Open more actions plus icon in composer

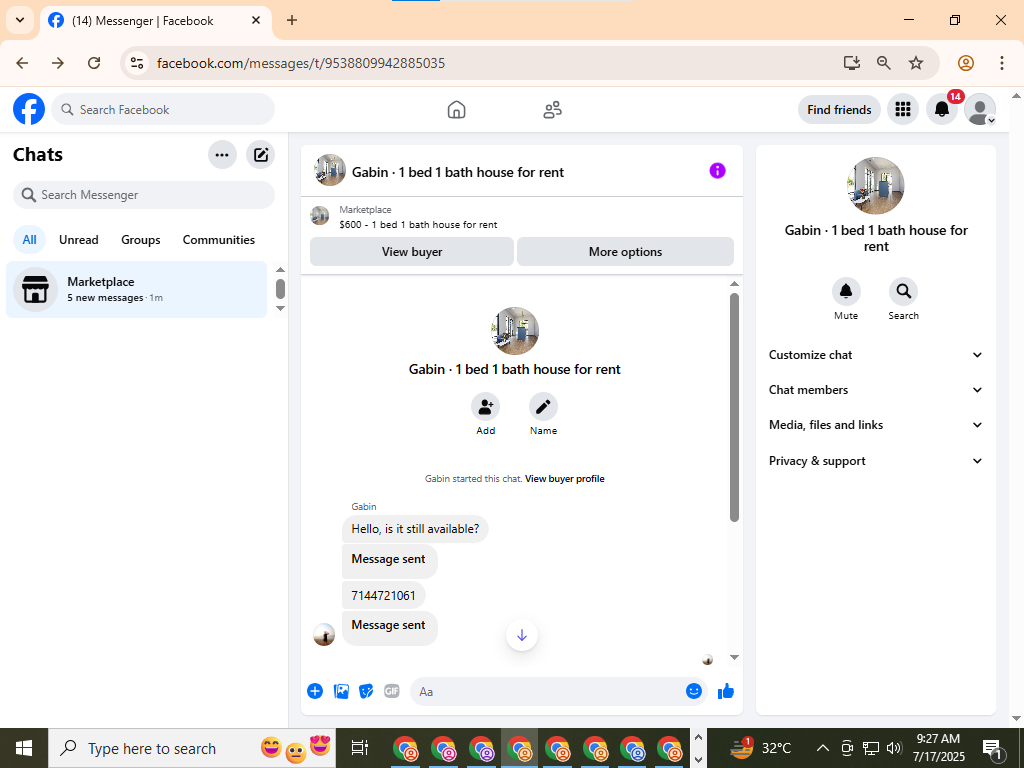point(315,691)
